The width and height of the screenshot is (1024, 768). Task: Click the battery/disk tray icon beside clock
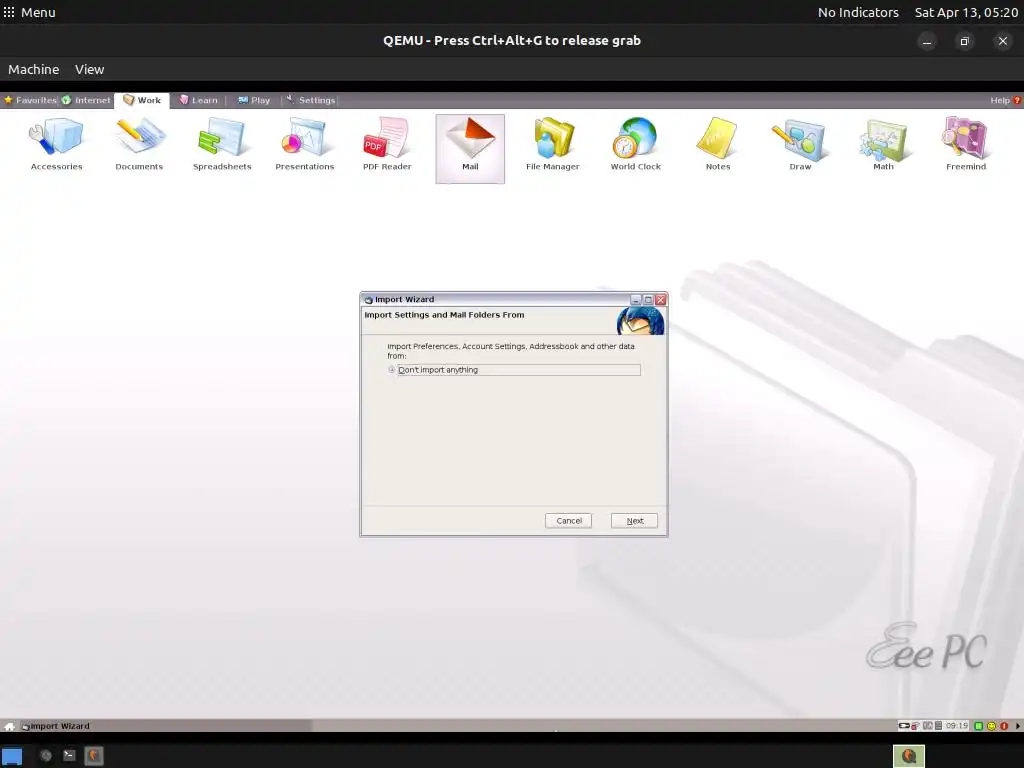938,726
